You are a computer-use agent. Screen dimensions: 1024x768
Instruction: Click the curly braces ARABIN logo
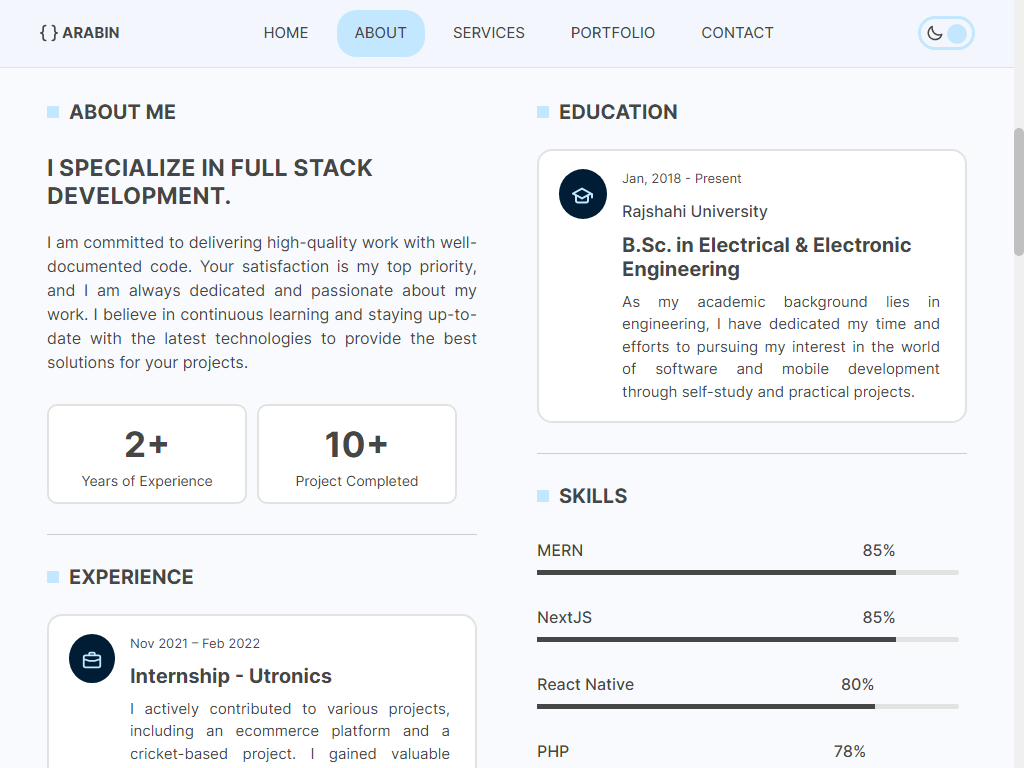click(x=79, y=33)
